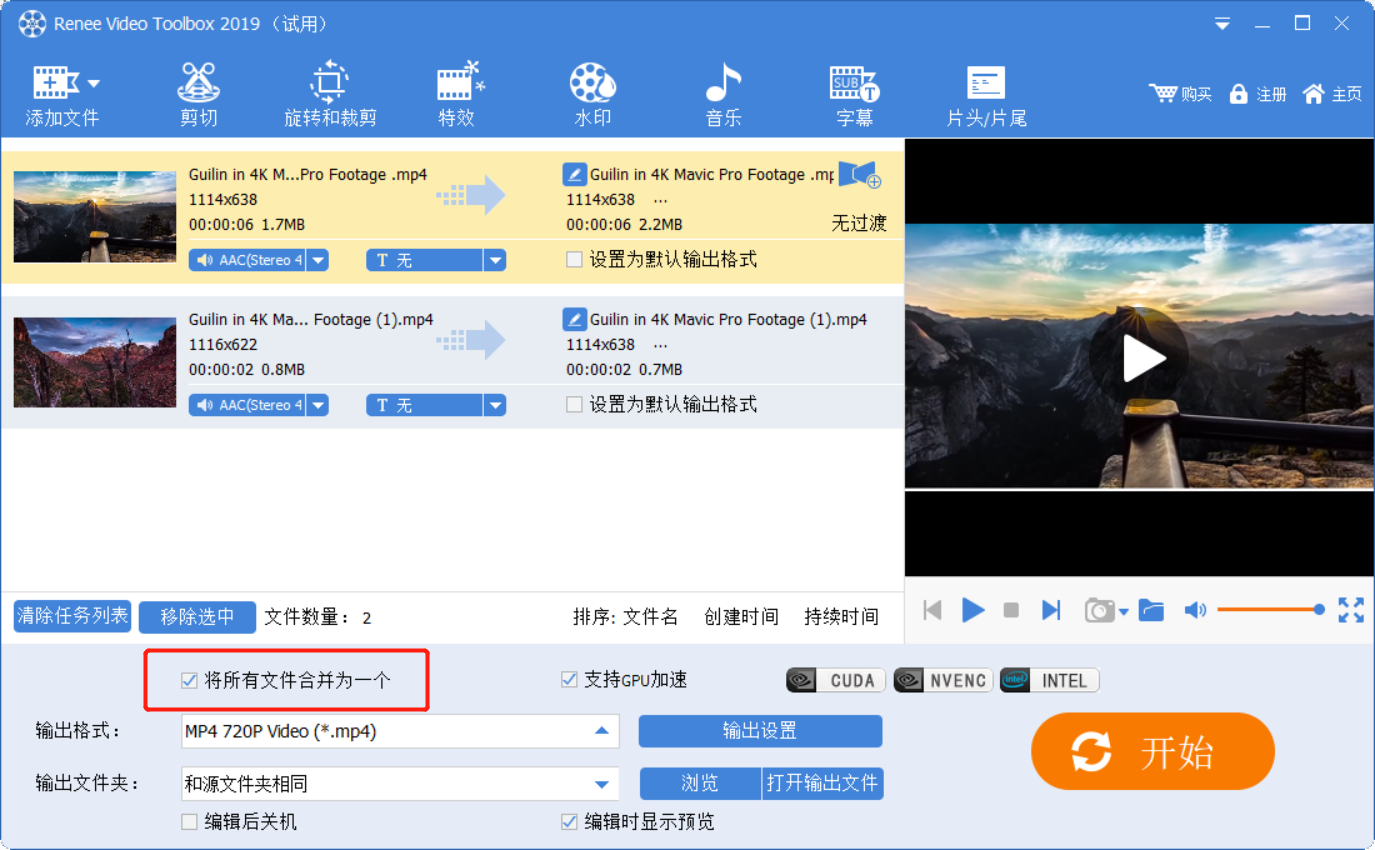Open AAC audio dropdown for first file
1375x850 pixels.
(x=317, y=260)
